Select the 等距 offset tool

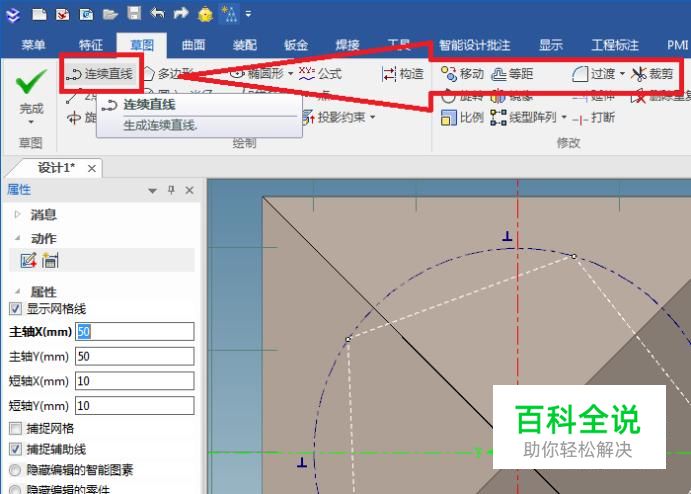512,74
